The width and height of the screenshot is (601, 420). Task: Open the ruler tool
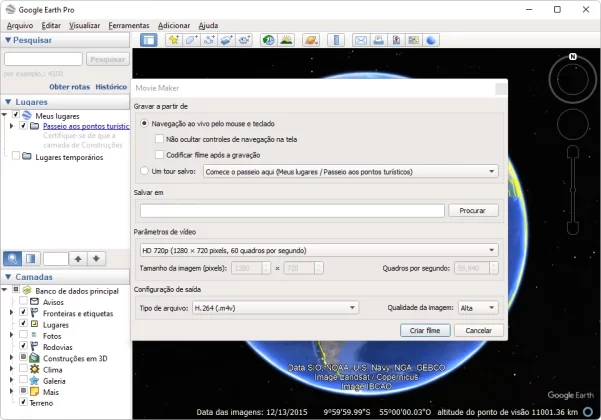336,40
